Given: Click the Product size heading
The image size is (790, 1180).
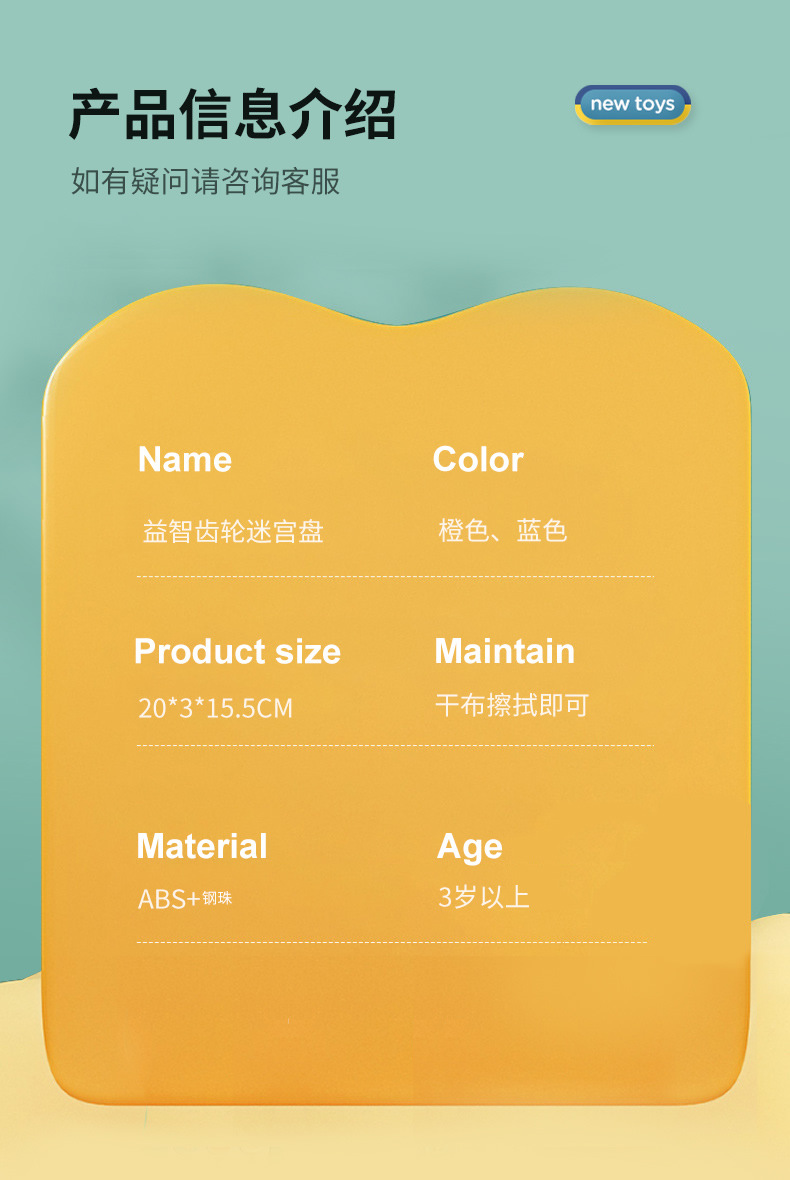Looking at the screenshot, I should [x=237, y=652].
